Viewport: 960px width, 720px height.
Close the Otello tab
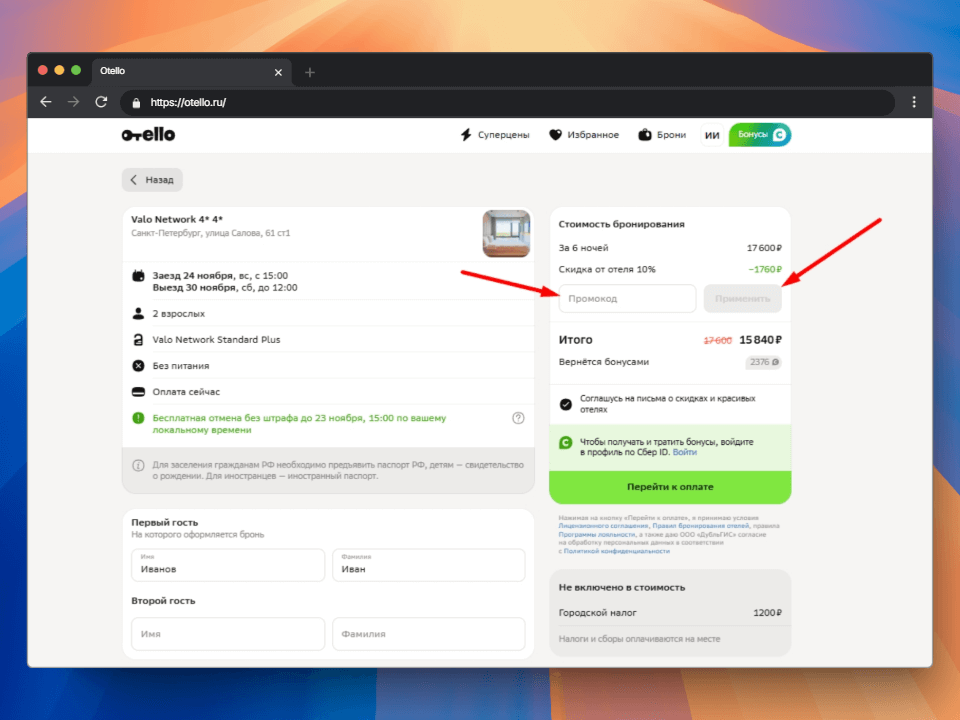pos(279,72)
